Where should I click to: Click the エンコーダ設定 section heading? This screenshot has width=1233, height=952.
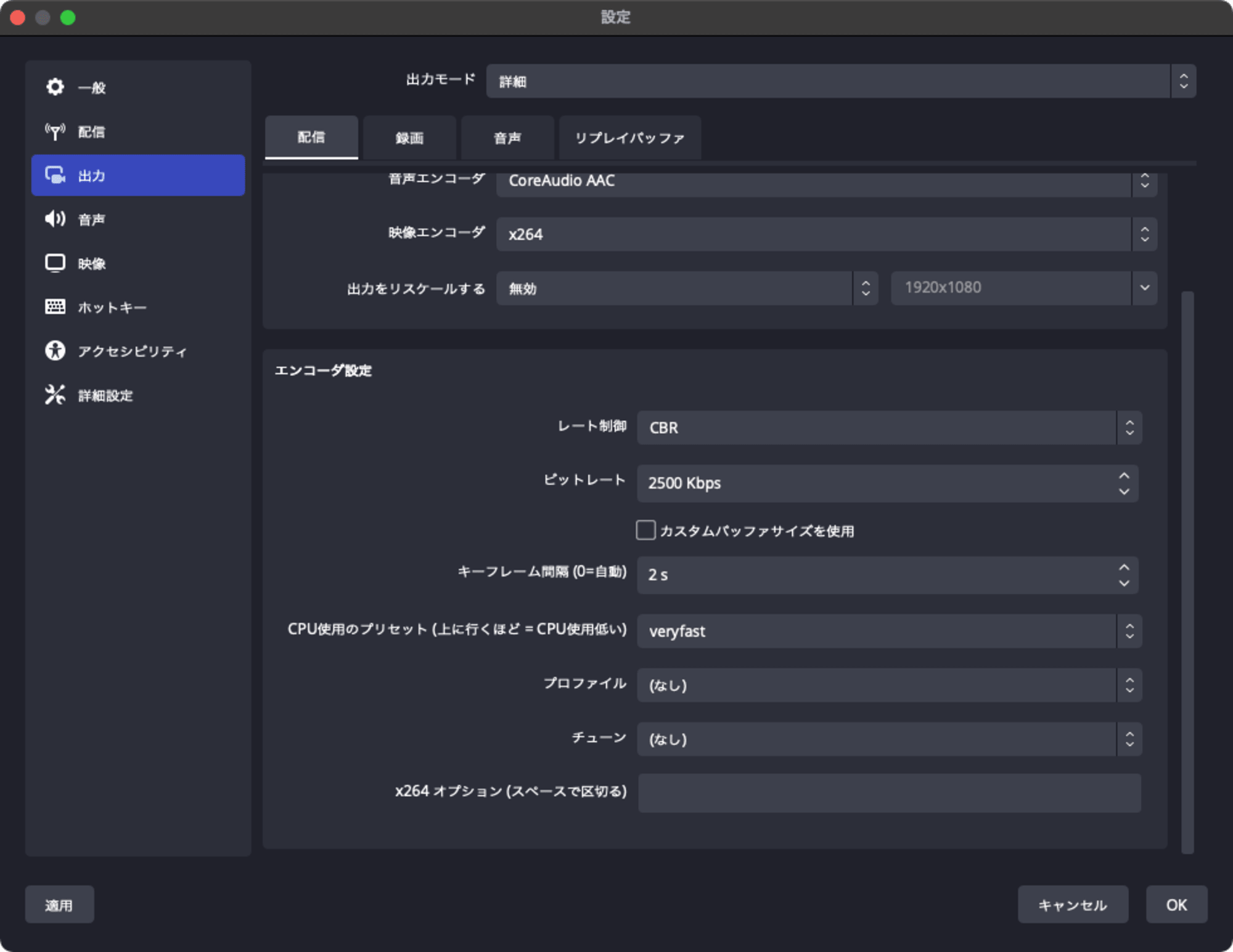pyautogui.click(x=323, y=370)
